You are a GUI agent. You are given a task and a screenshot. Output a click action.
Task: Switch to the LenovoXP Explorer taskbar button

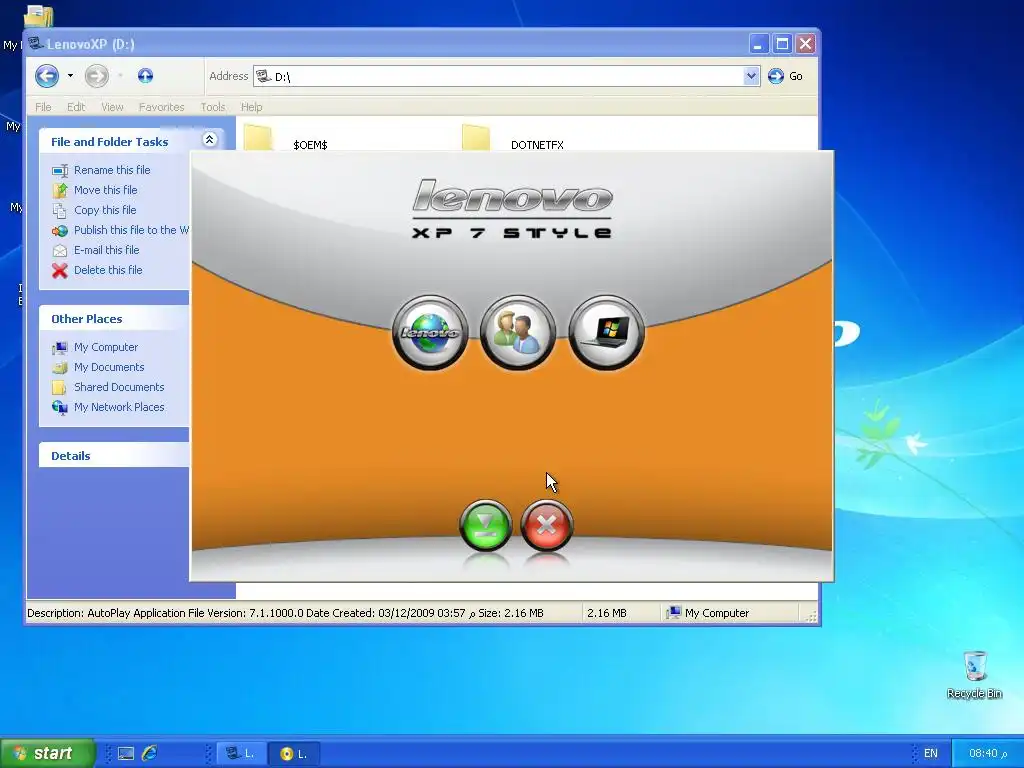(240, 754)
